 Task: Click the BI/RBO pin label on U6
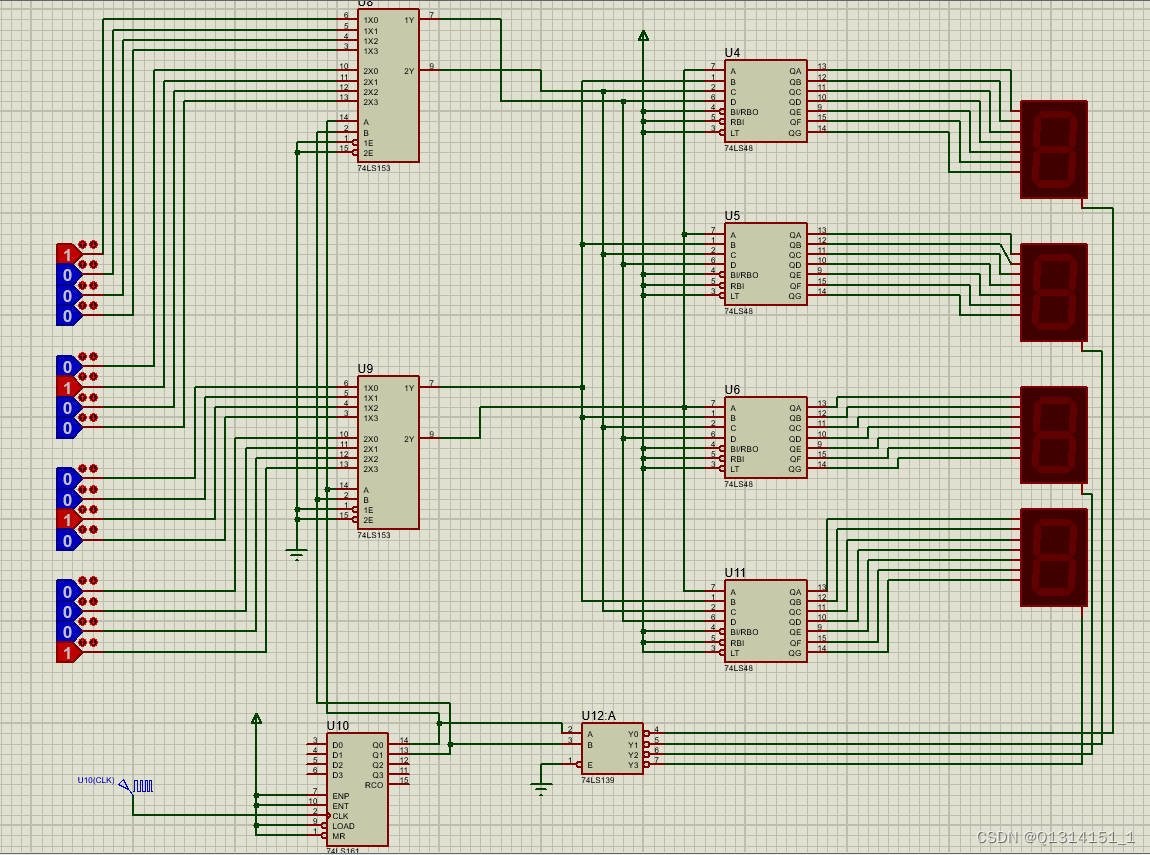[x=744, y=449]
